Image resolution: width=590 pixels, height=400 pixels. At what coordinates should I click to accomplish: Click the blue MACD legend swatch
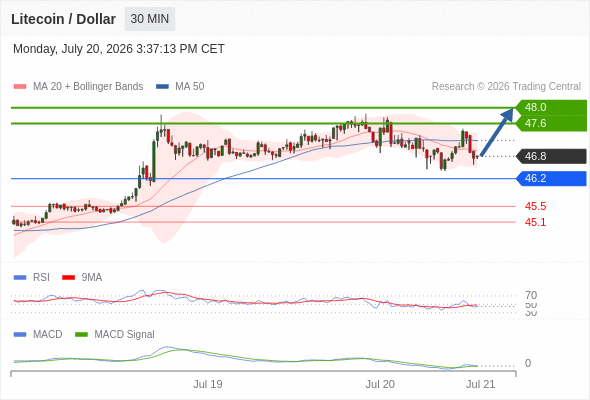[x=20, y=335]
